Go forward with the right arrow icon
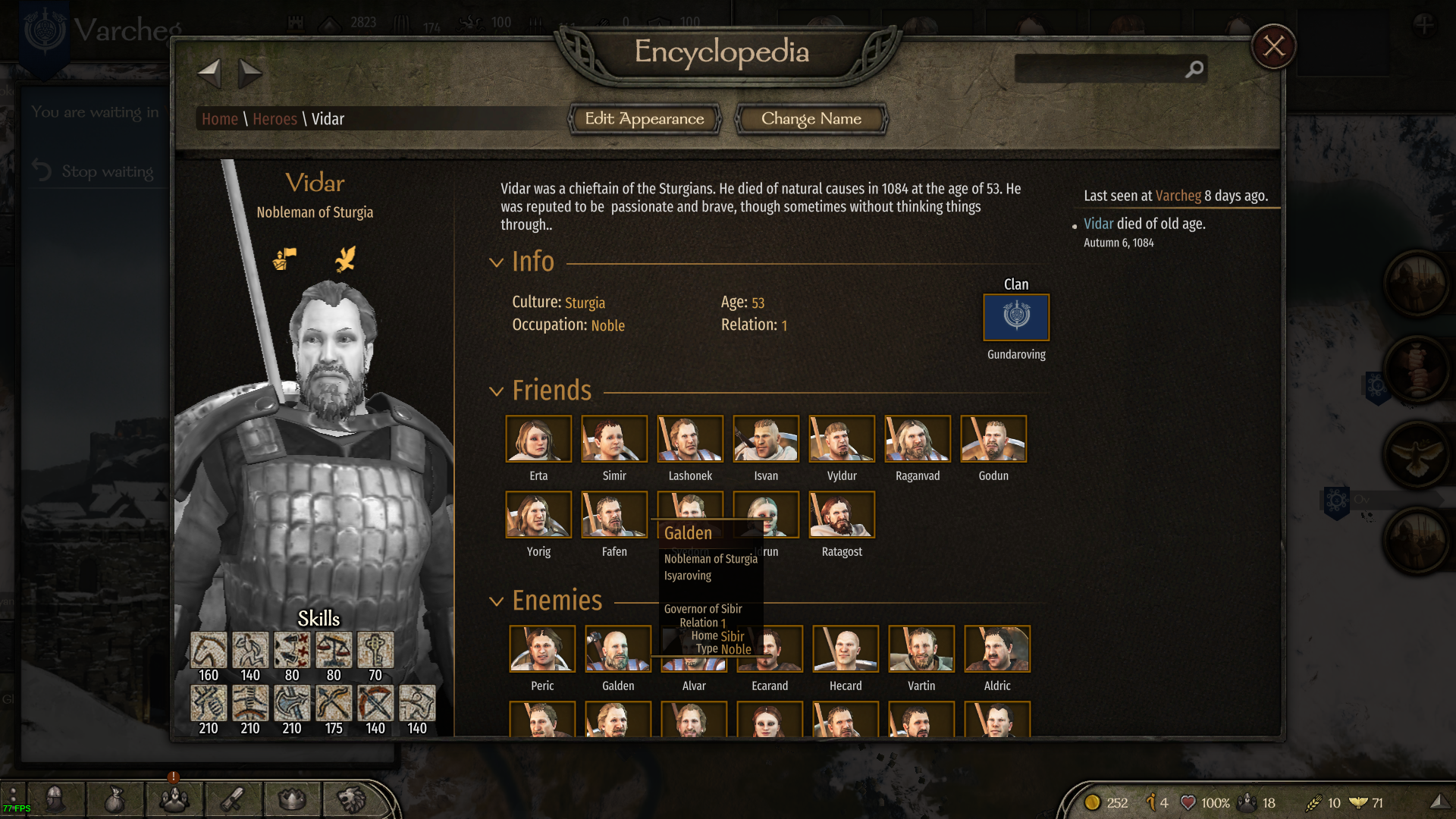The image size is (1456, 819). [x=249, y=74]
